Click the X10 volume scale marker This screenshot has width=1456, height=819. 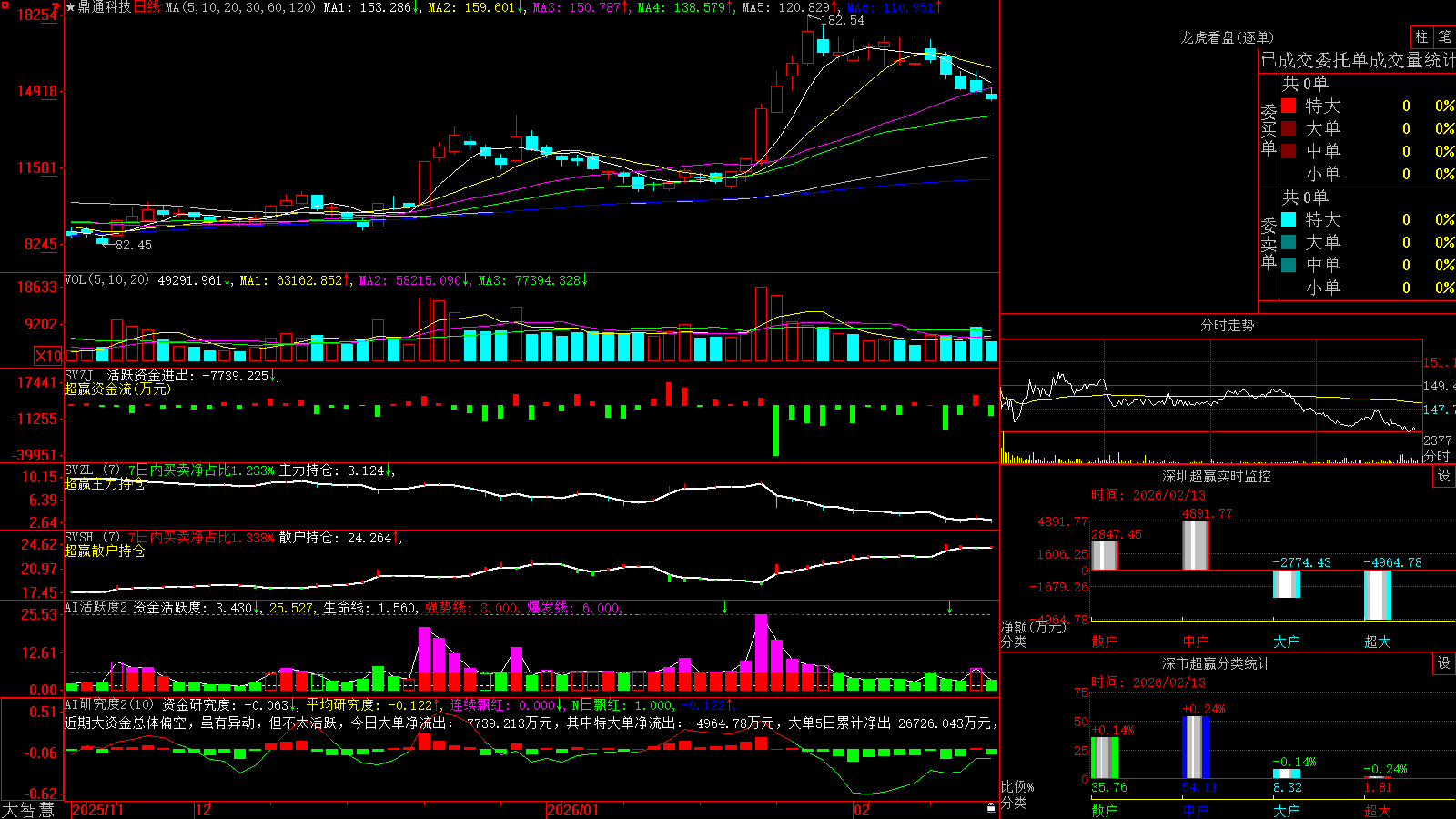click(48, 356)
